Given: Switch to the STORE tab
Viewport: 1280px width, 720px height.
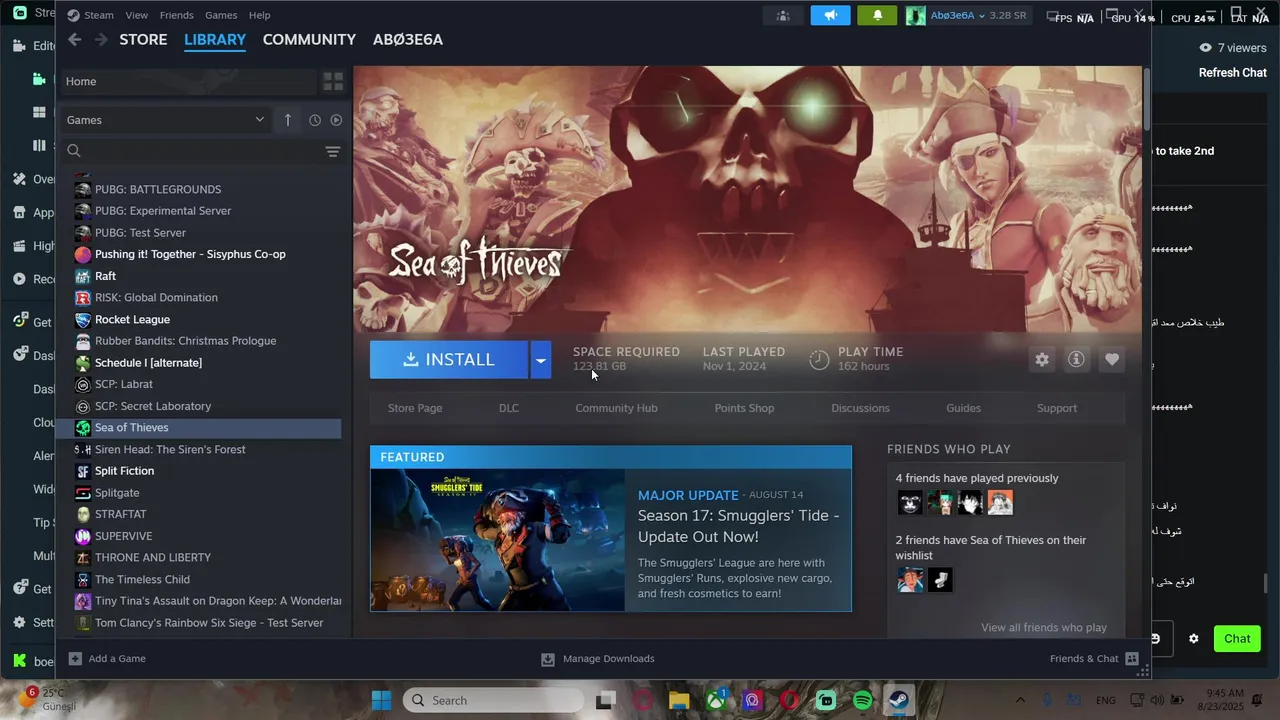Looking at the screenshot, I should tap(143, 39).
